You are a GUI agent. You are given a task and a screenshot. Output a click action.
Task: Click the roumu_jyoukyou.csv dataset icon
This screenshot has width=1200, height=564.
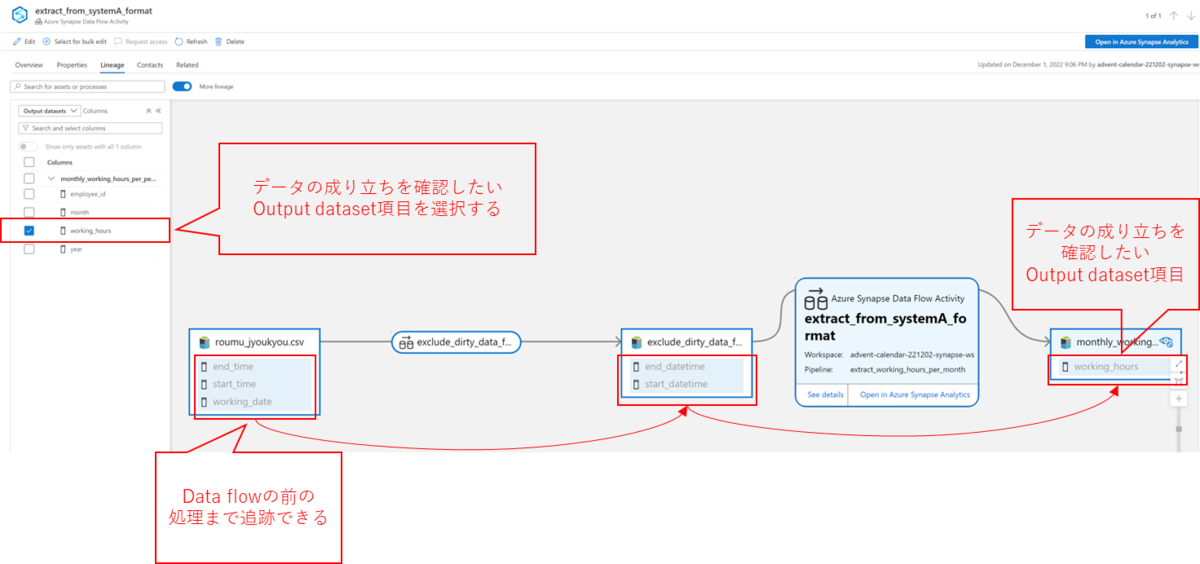(204, 341)
